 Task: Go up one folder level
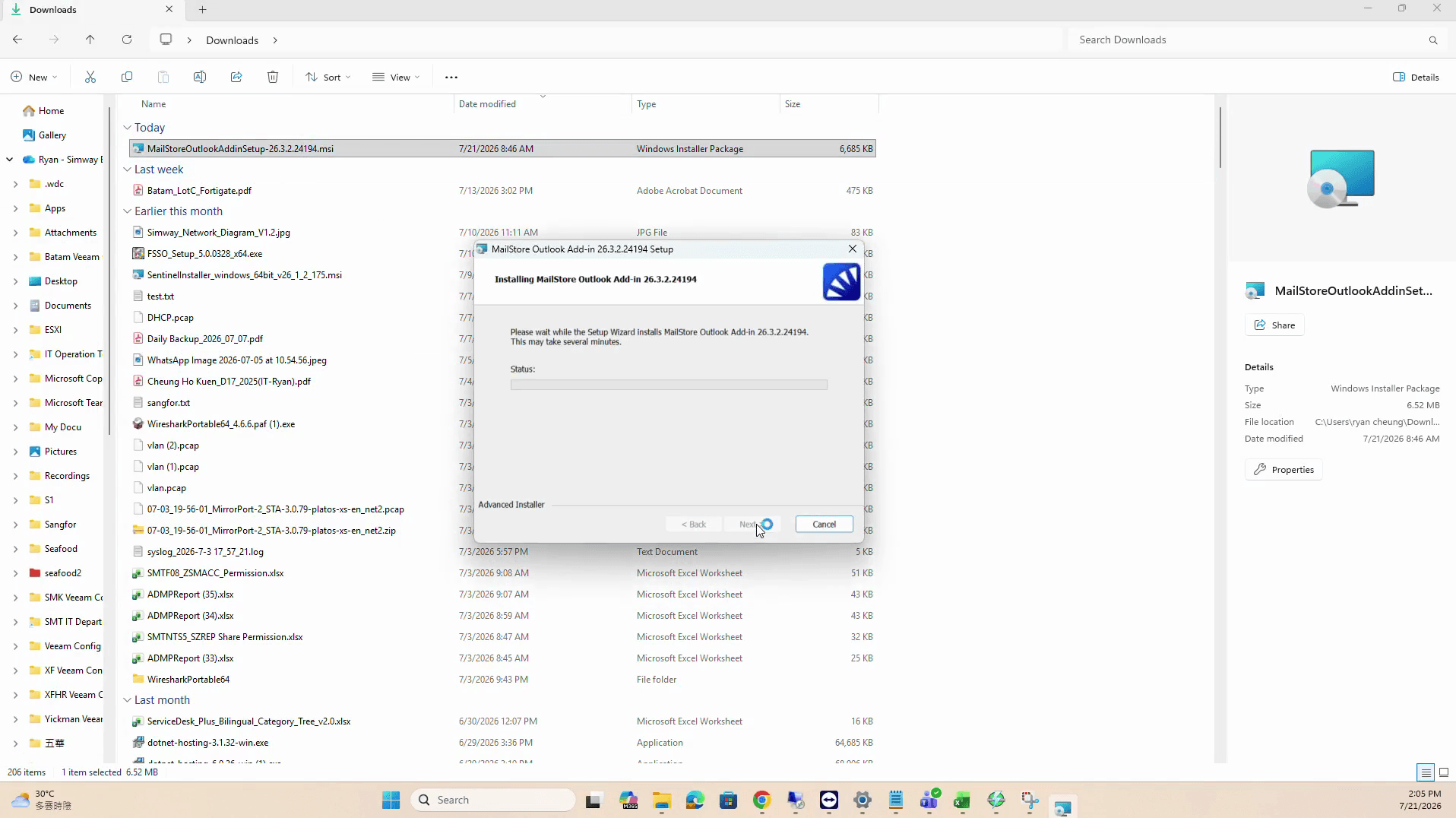90,40
